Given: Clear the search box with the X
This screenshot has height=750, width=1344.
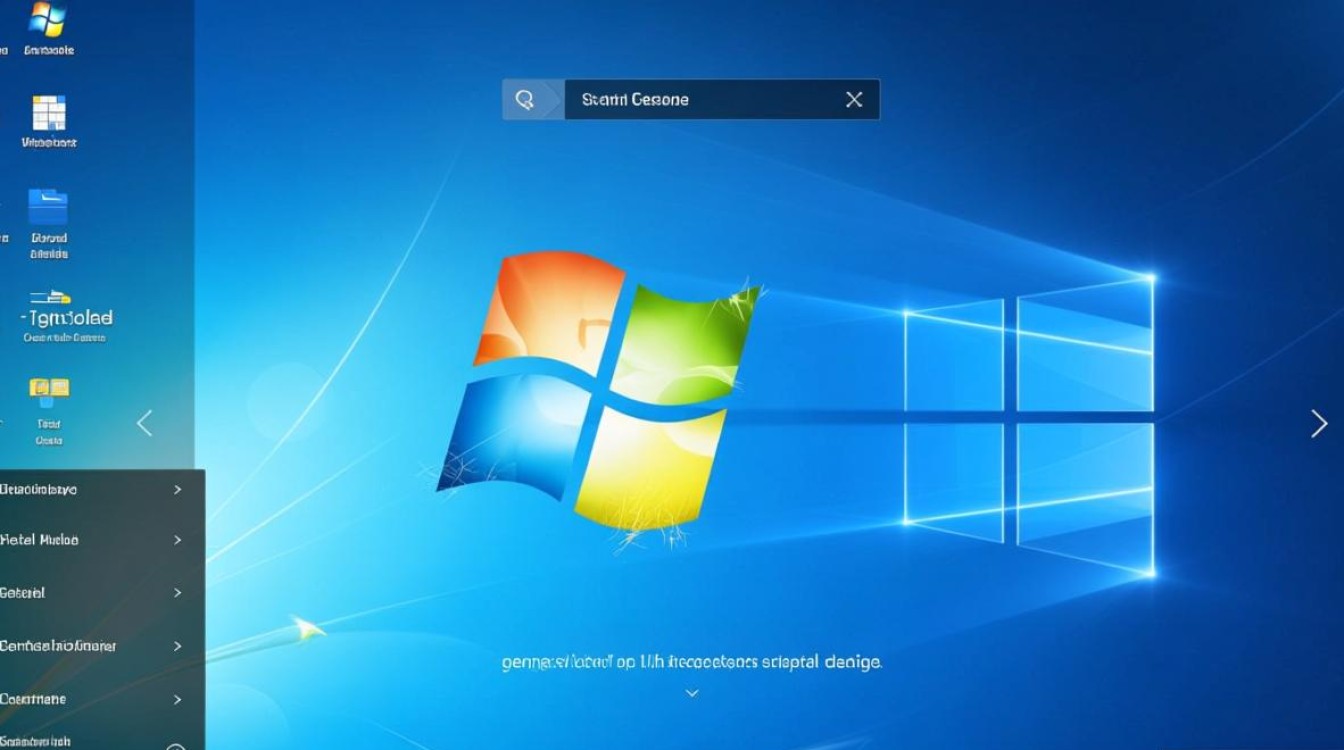Looking at the screenshot, I should (x=854, y=100).
